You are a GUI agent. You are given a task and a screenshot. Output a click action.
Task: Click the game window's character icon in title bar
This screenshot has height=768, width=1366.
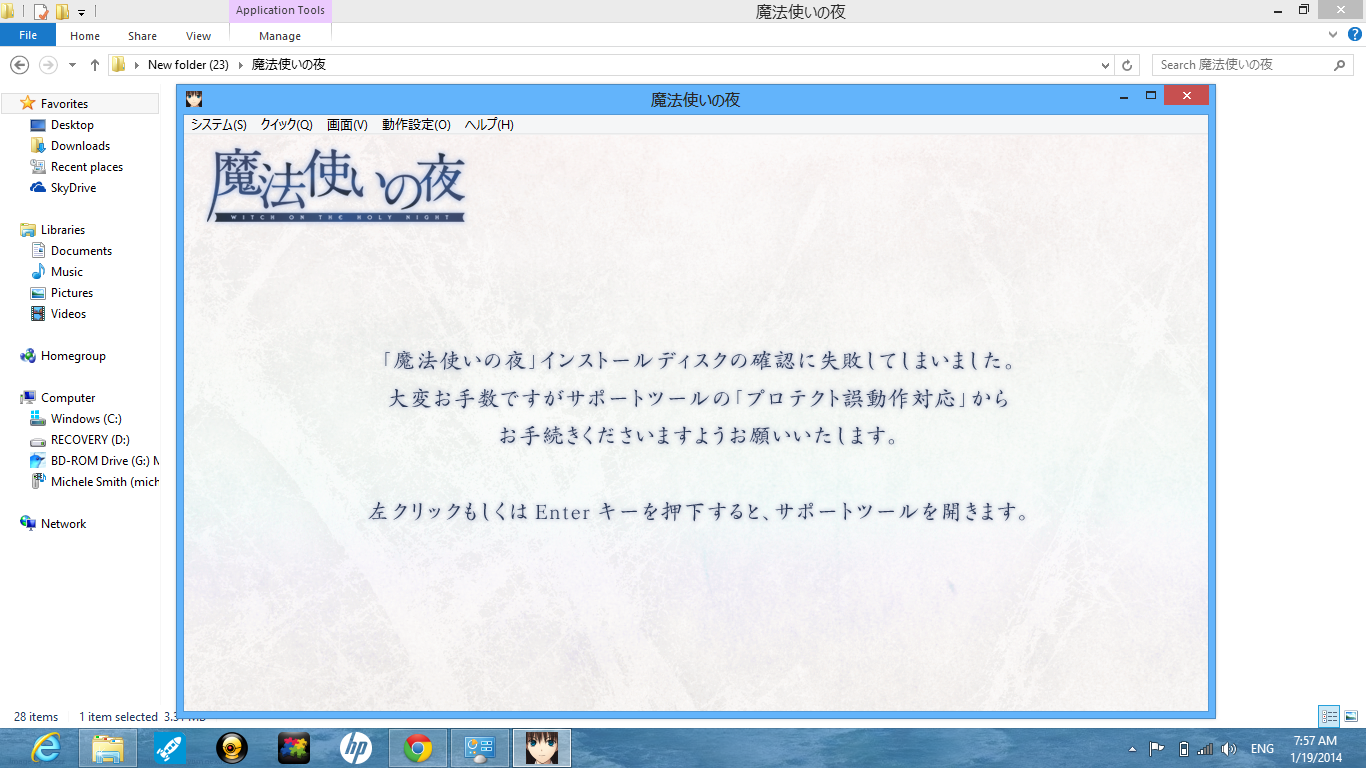tap(194, 99)
